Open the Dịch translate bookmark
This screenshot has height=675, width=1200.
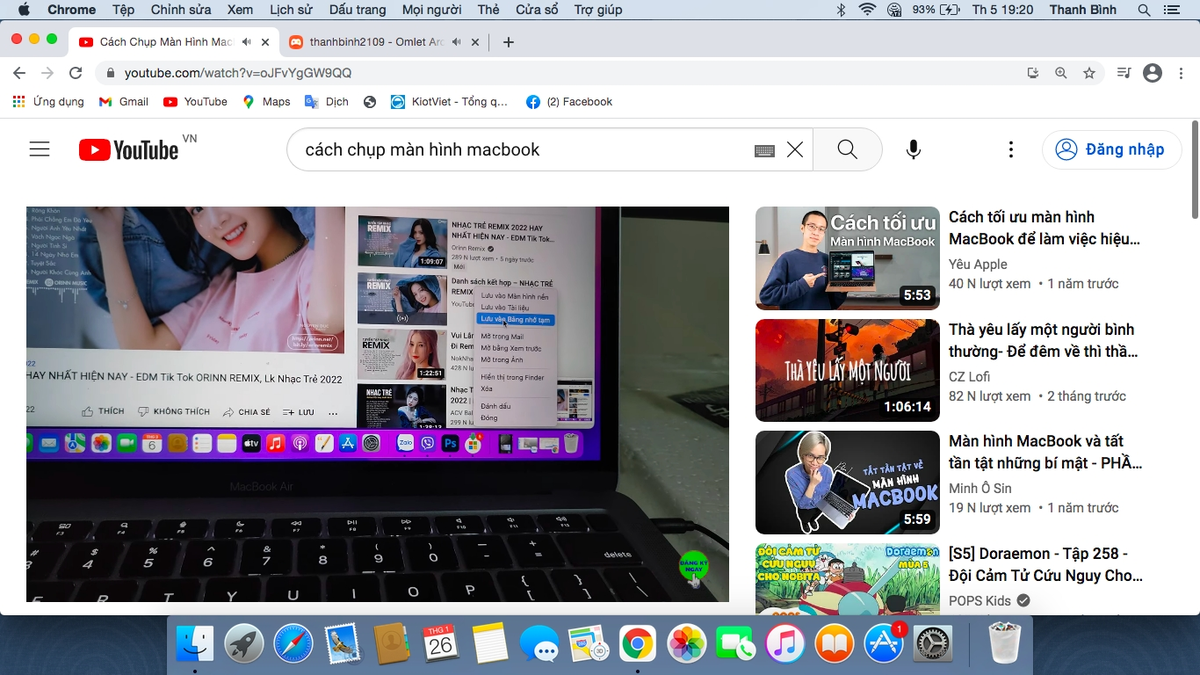(x=327, y=101)
